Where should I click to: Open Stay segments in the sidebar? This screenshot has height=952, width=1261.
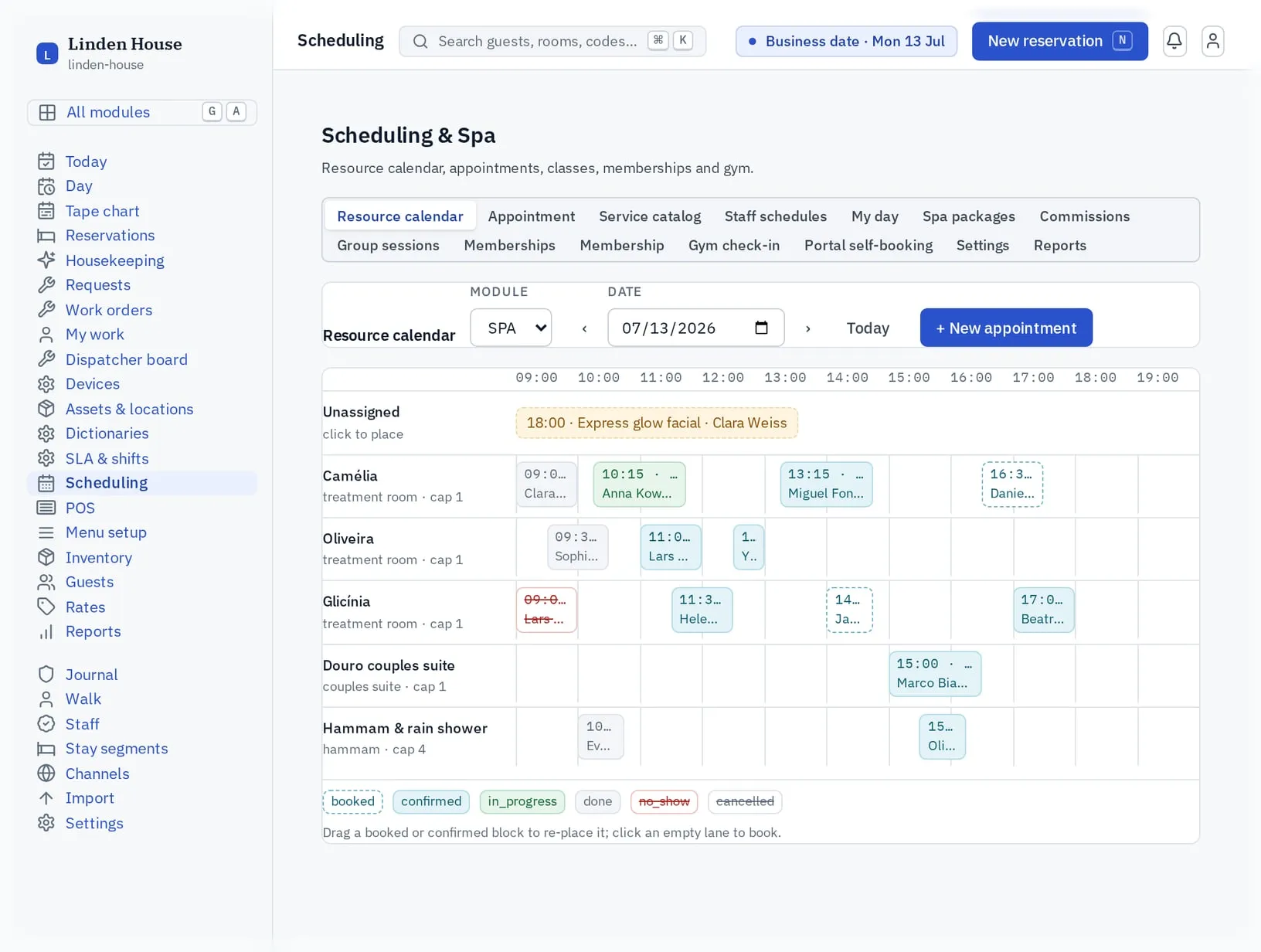(x=117, y=749)
